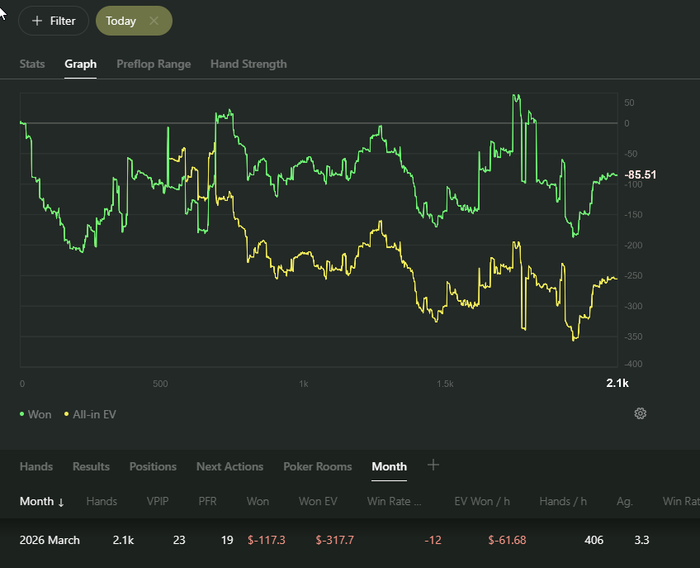Select the 2026 March row

[50, 540]
